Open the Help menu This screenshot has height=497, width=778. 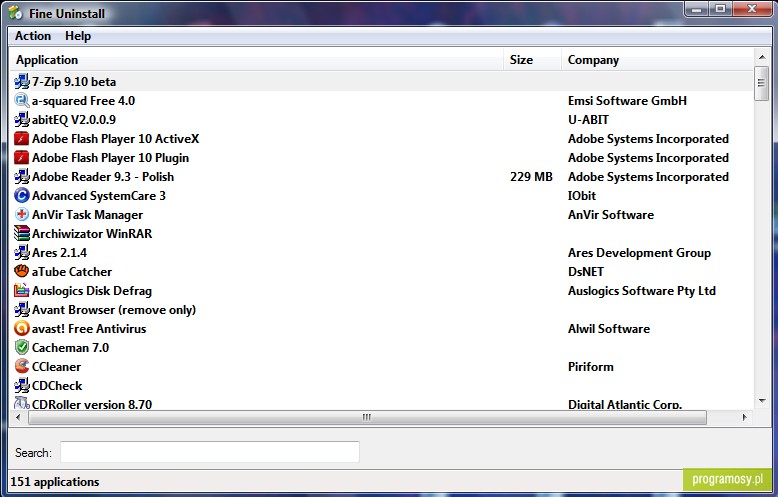(78, 36)
